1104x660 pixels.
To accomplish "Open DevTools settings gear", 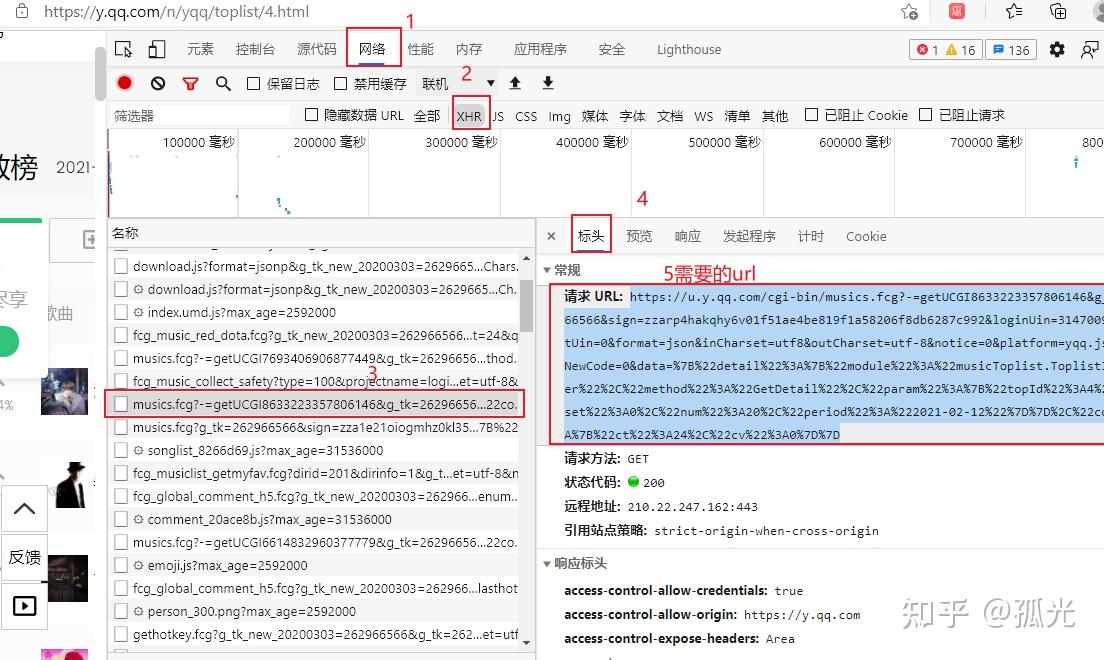I will (1057, 49).
